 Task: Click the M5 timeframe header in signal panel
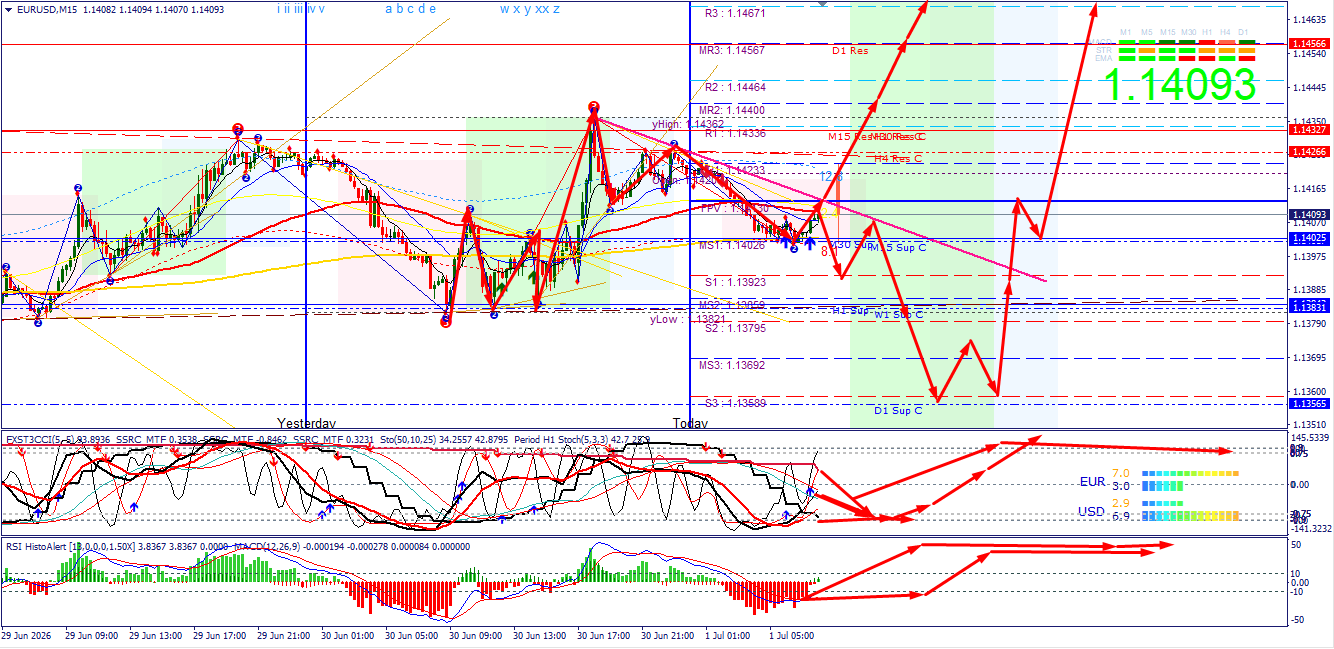pyautogui.click(x=1146, y=32)
